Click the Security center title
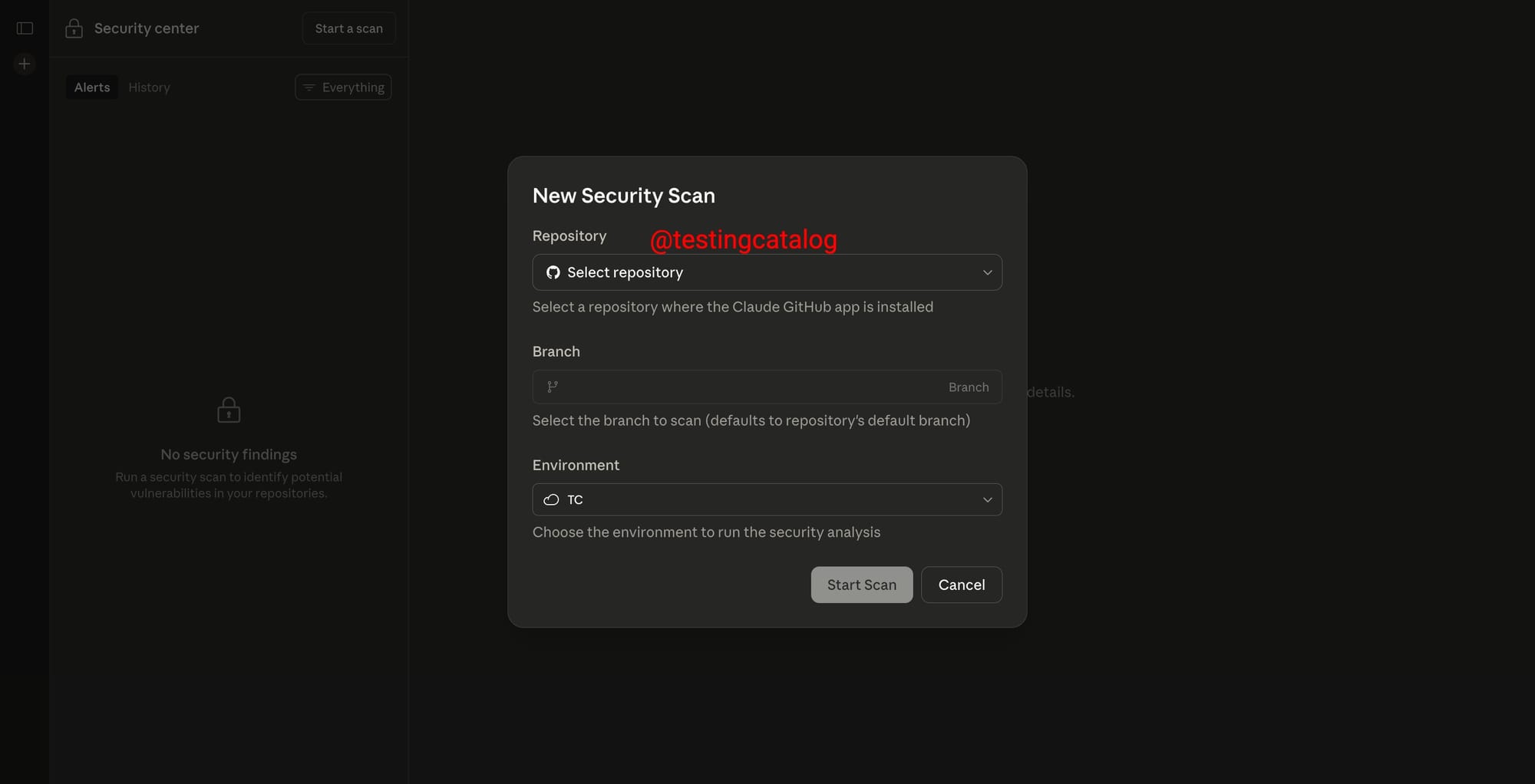 (147, 28)
